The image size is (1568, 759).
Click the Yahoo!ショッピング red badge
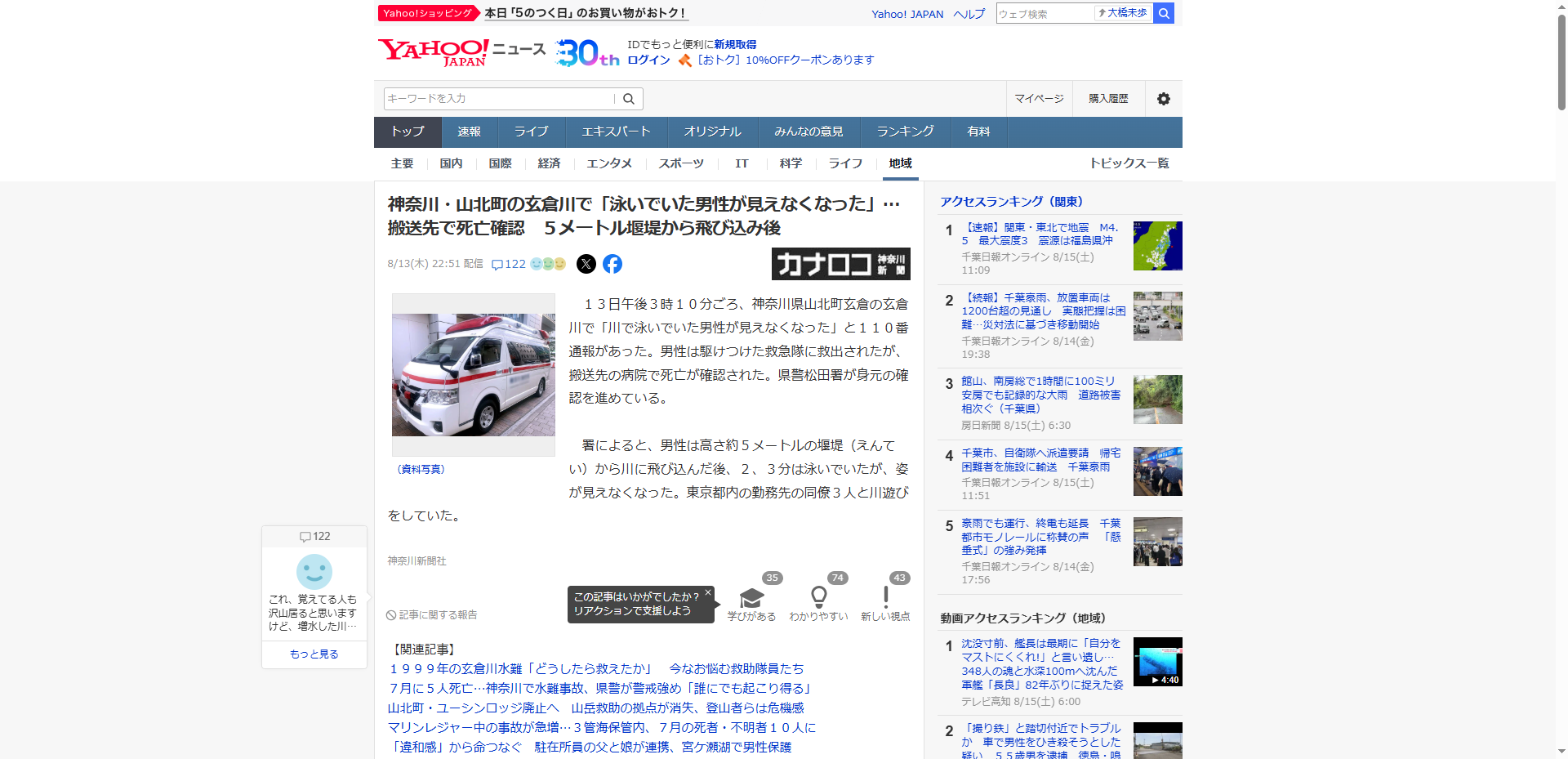[x=428, y=13]
